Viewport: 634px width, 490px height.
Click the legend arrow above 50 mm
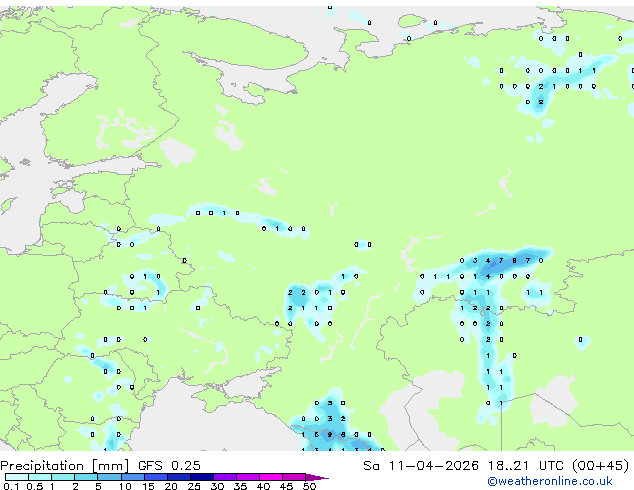tap(317, 477)
